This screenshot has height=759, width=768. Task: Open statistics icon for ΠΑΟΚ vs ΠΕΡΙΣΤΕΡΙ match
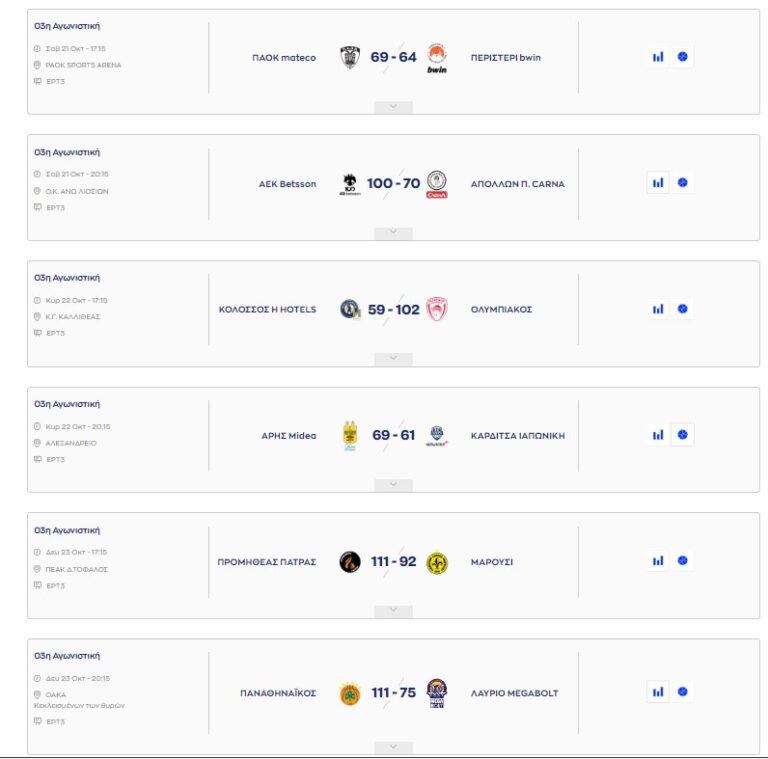coord(657,57)
